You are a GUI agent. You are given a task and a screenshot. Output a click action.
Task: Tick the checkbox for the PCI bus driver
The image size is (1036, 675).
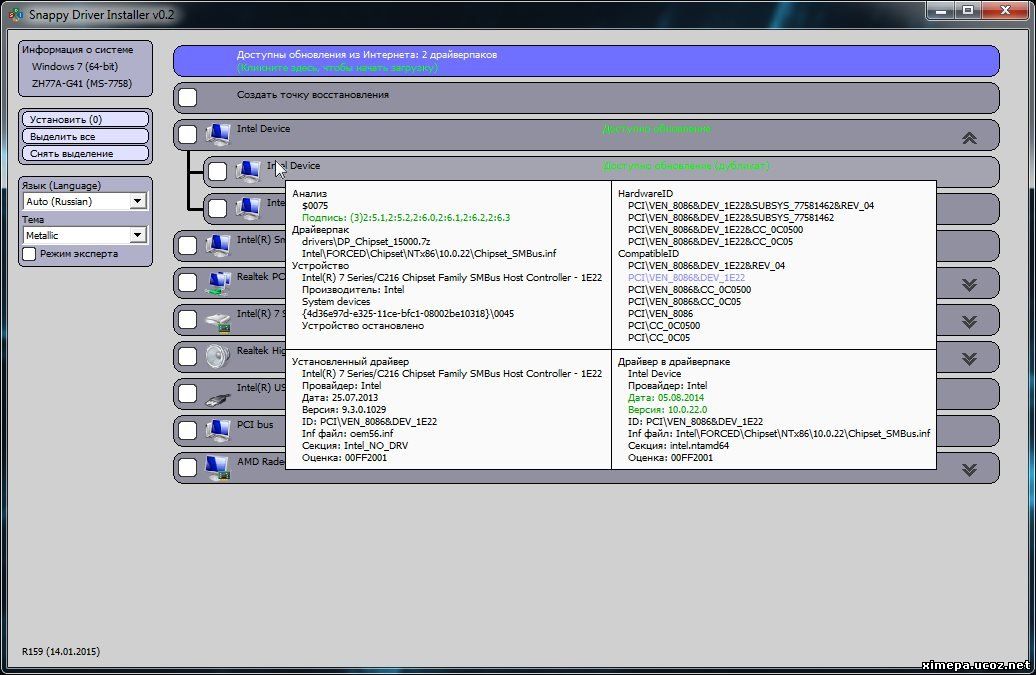pyautogui.click(x=188, y=430)
